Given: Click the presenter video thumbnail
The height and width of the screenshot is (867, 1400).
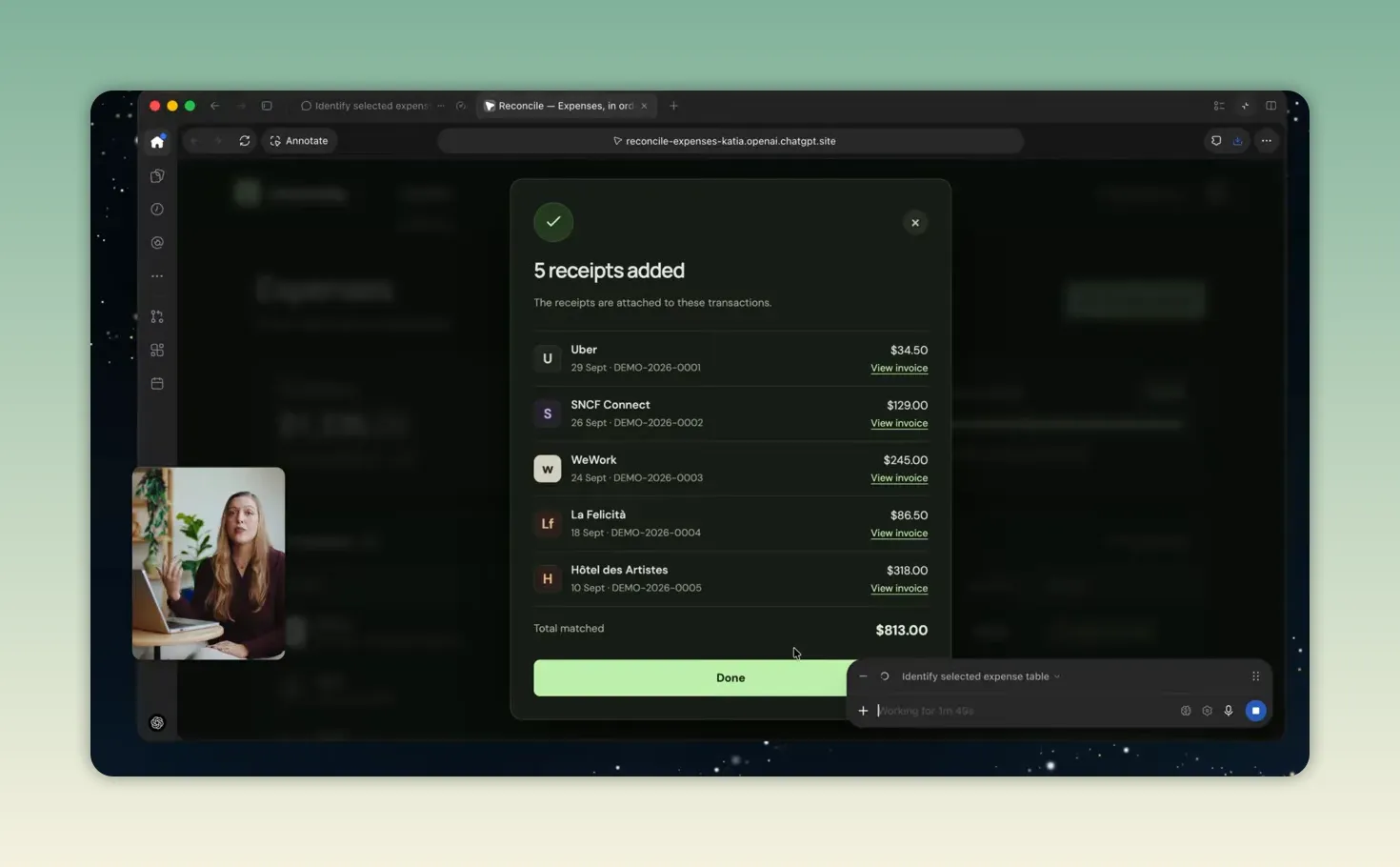Looking at the screenshot, I should click(x=209, y=563).
